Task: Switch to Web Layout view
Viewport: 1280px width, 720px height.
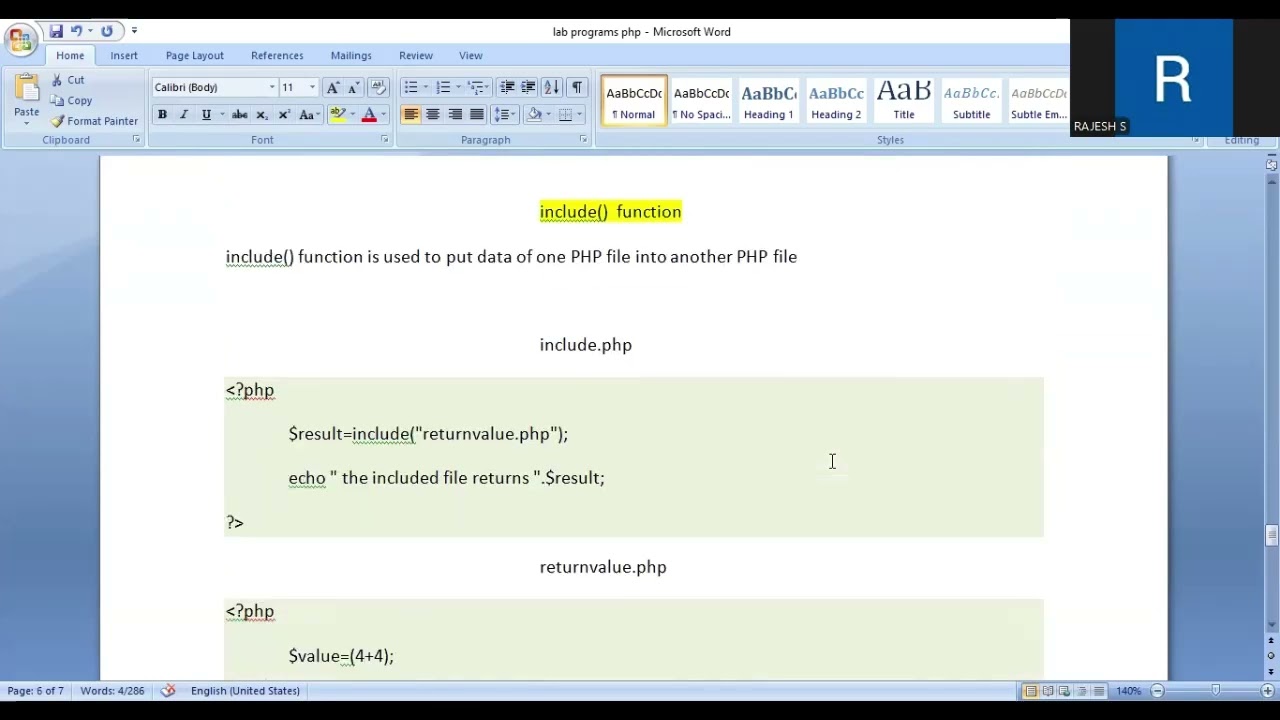Action: click(1064, 691)
